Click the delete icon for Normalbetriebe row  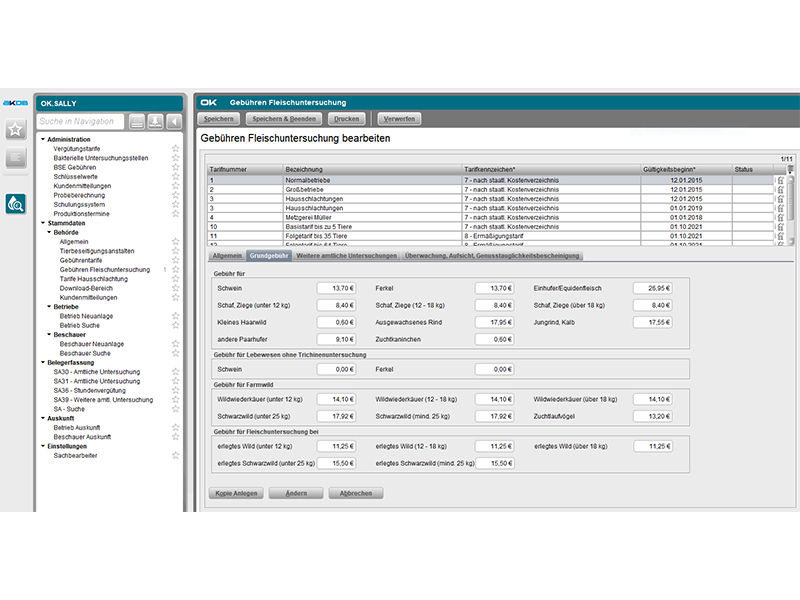tap(780, 180)
